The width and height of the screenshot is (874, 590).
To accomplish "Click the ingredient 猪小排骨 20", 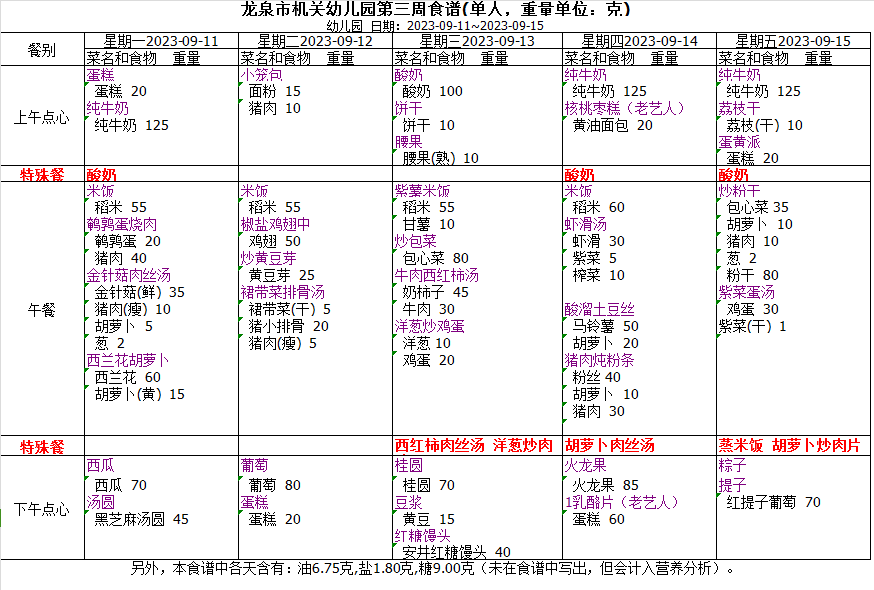I will coord(288,326).
